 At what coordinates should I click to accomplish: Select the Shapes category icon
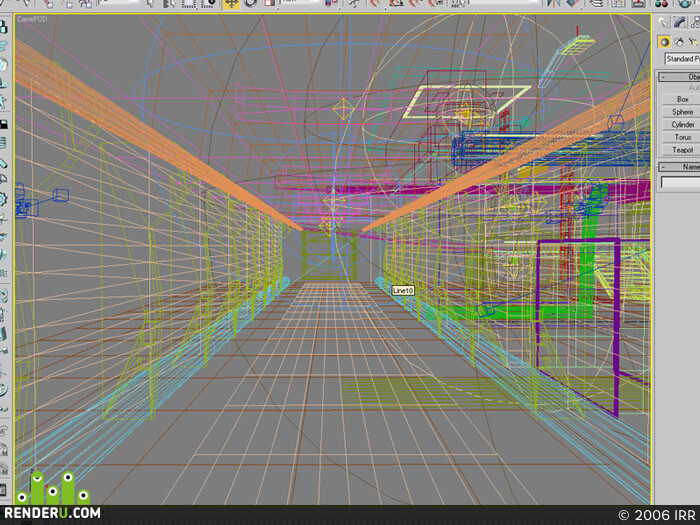[x=679, y=42]
